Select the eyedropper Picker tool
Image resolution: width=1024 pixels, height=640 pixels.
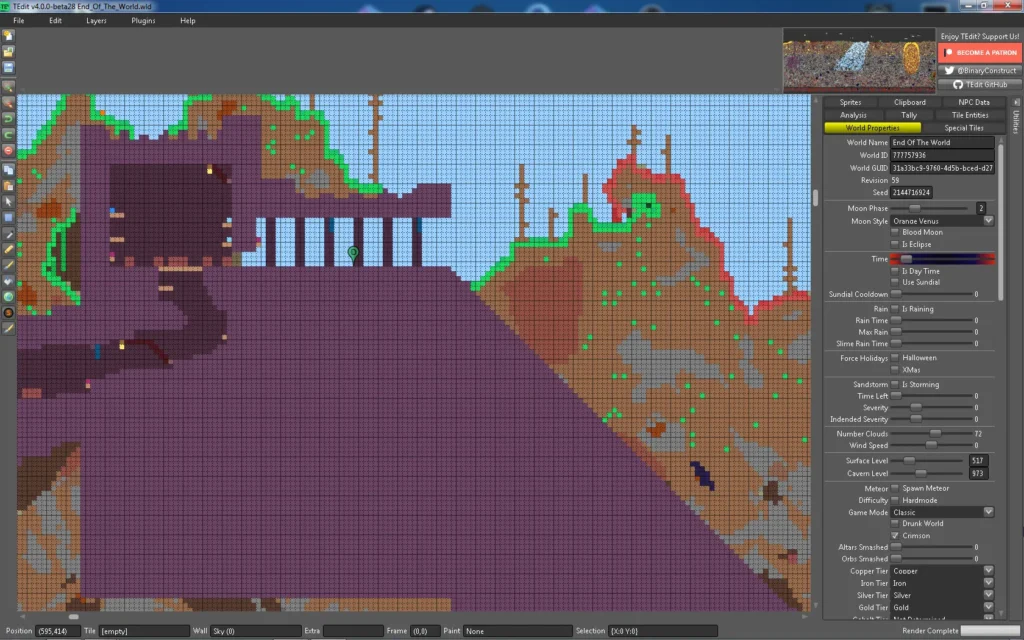click(x=8, y=234)
